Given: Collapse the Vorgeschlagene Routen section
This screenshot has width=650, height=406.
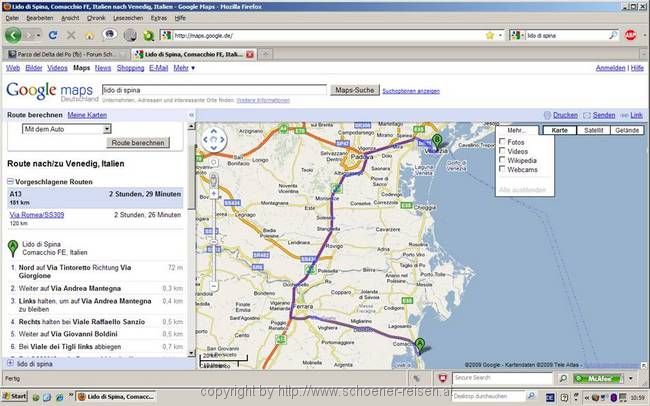Looking at the screenshot, I should click(x=10, y=181).
